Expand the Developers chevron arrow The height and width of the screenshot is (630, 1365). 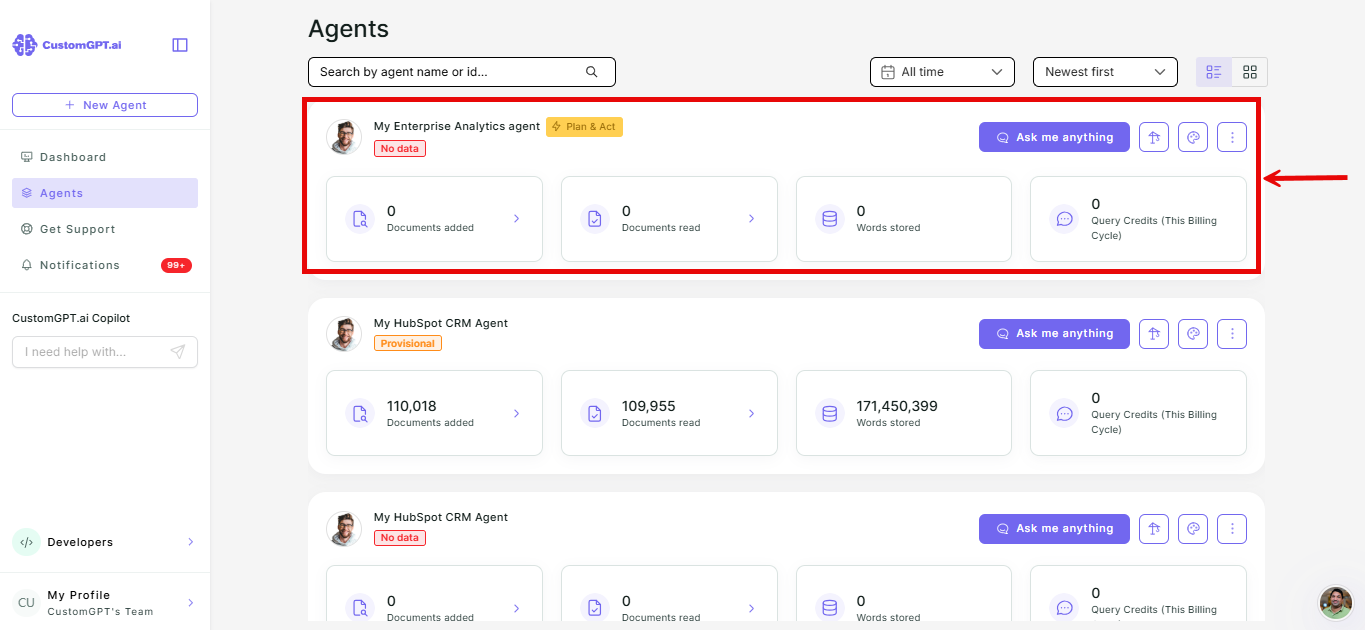[x=190, y=542]
